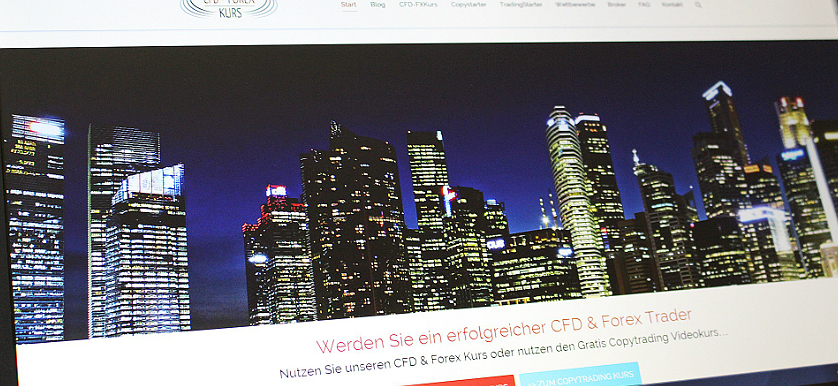Click the subheadline about Gratis Copytrading Videokurs
The width and height of the screenshot is (838, 386).
tap(503, 354)
